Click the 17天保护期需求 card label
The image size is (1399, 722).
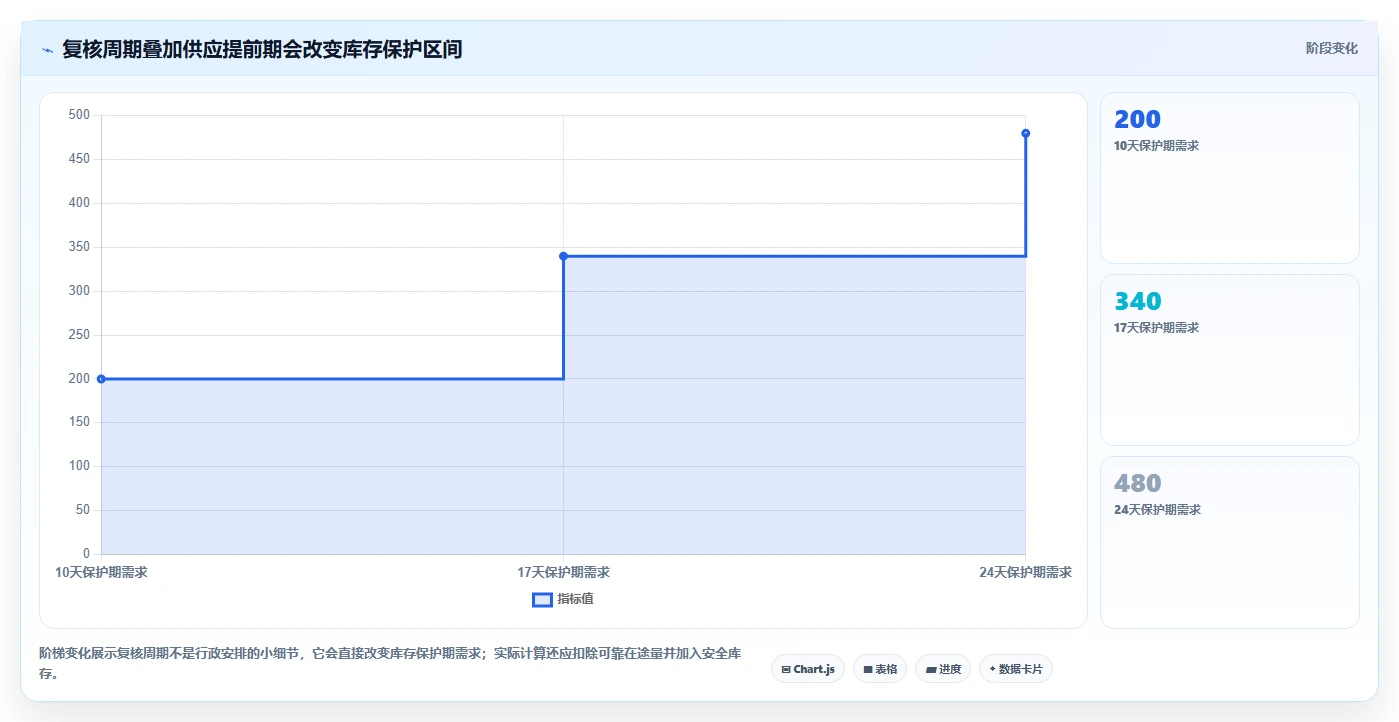[1156, 328]
